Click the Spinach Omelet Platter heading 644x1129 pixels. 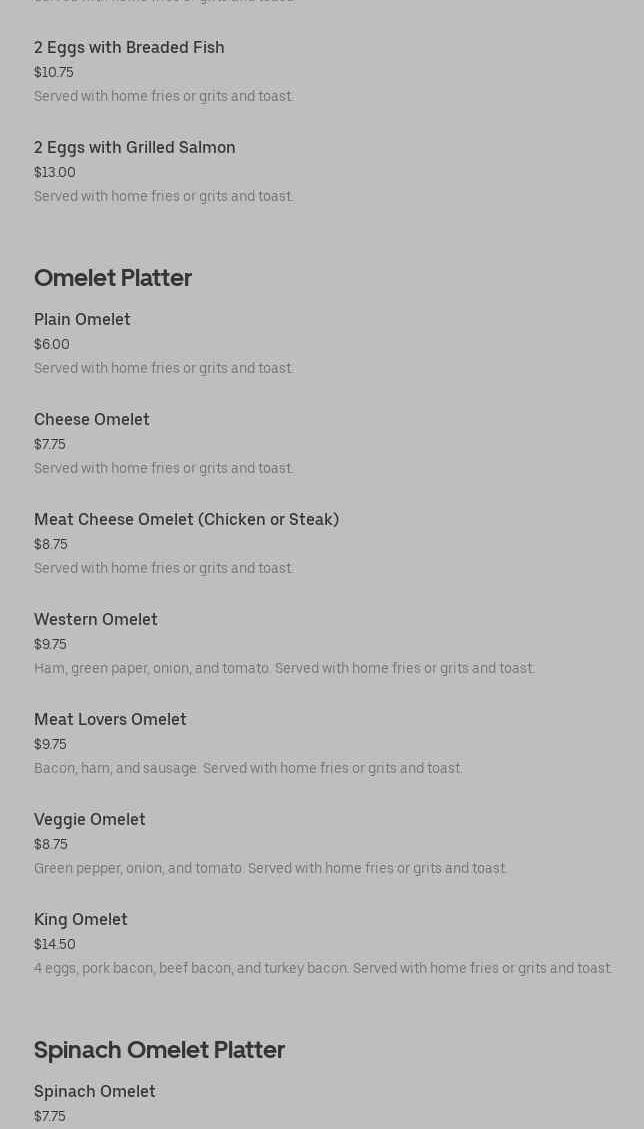coord(159,1051)
